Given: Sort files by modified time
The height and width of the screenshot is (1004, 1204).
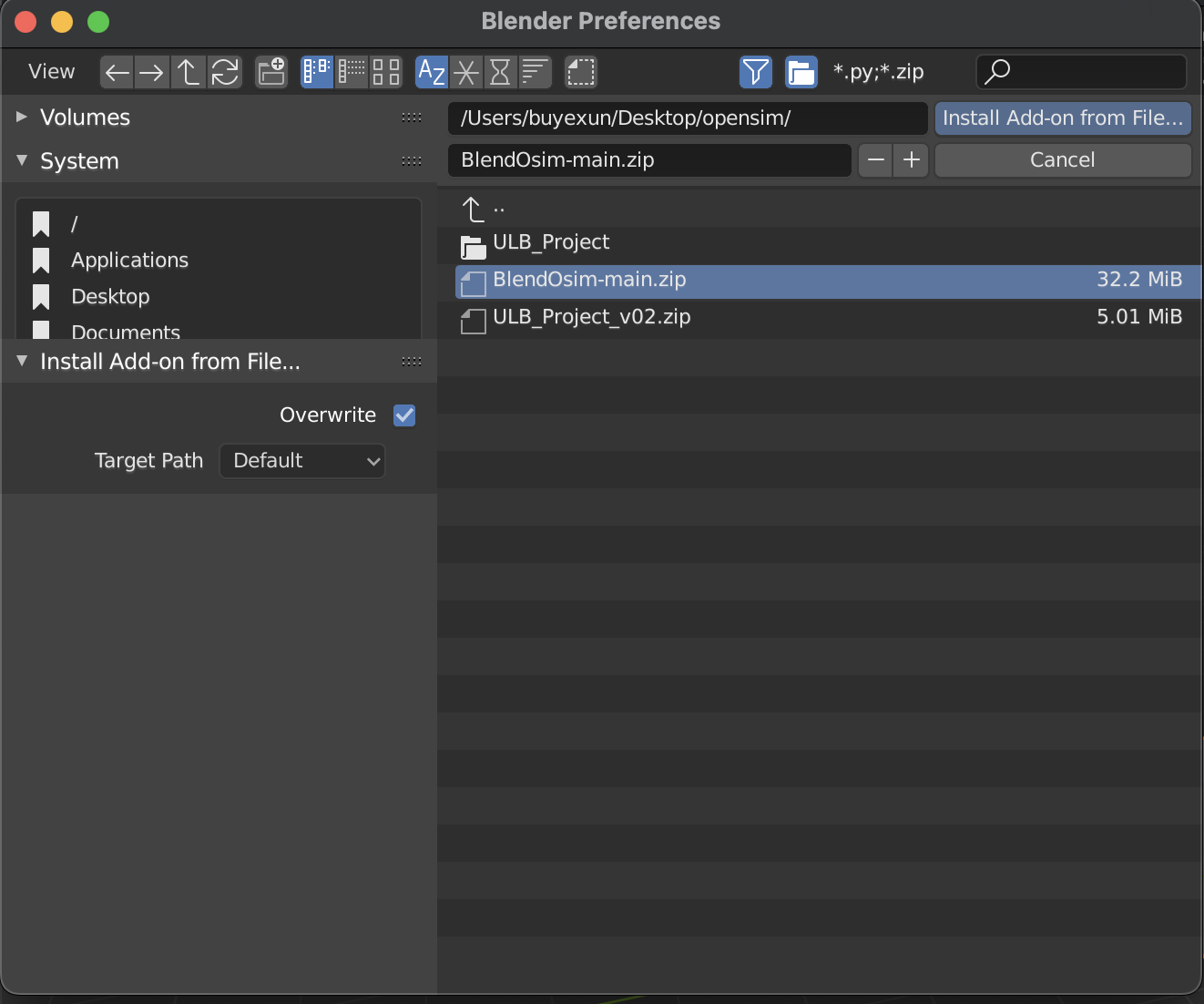Looking at the screenshot, I should pyautogui.click(x=500, y=72).
